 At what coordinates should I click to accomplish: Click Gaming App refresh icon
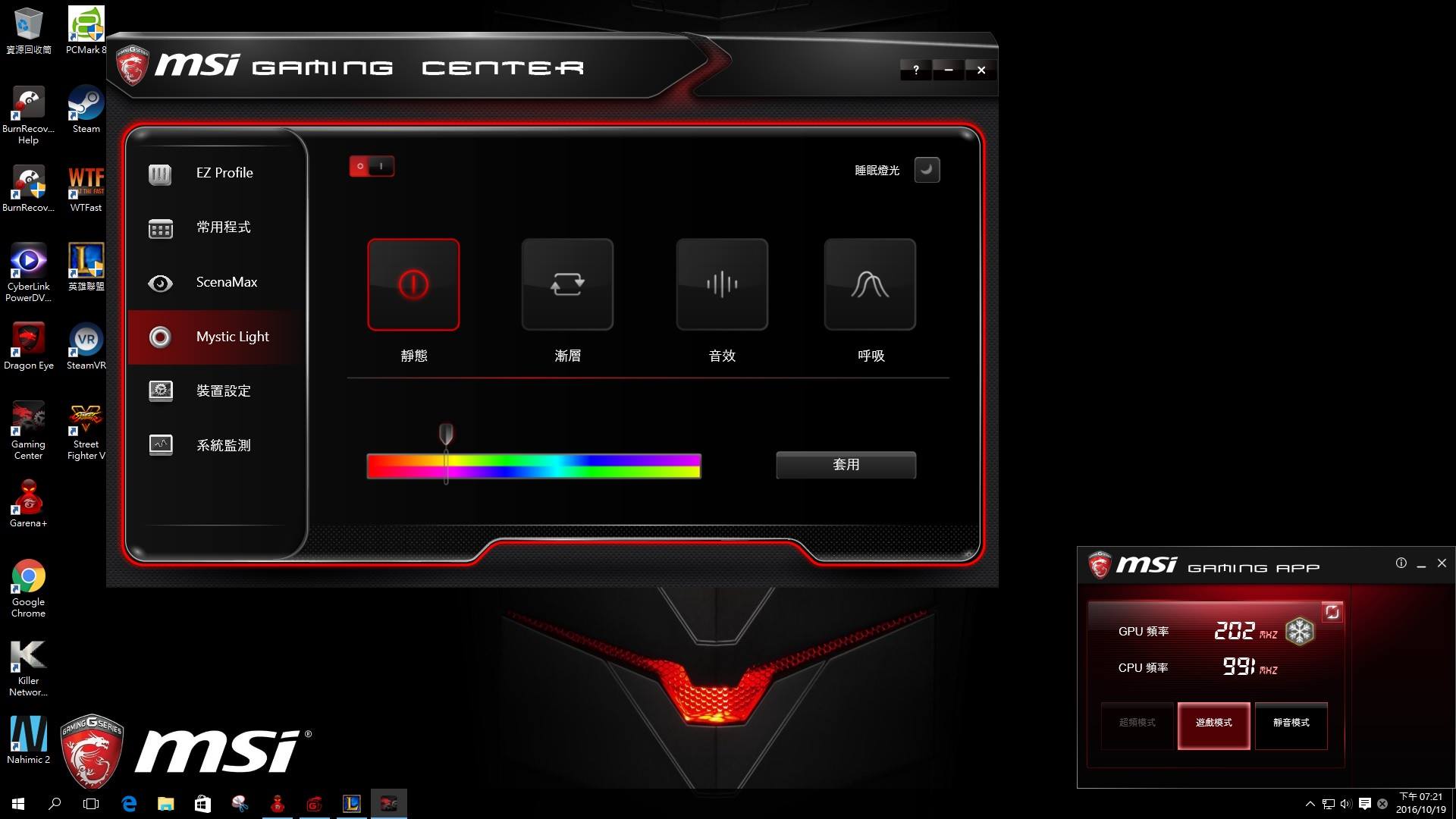point(1332,613)
